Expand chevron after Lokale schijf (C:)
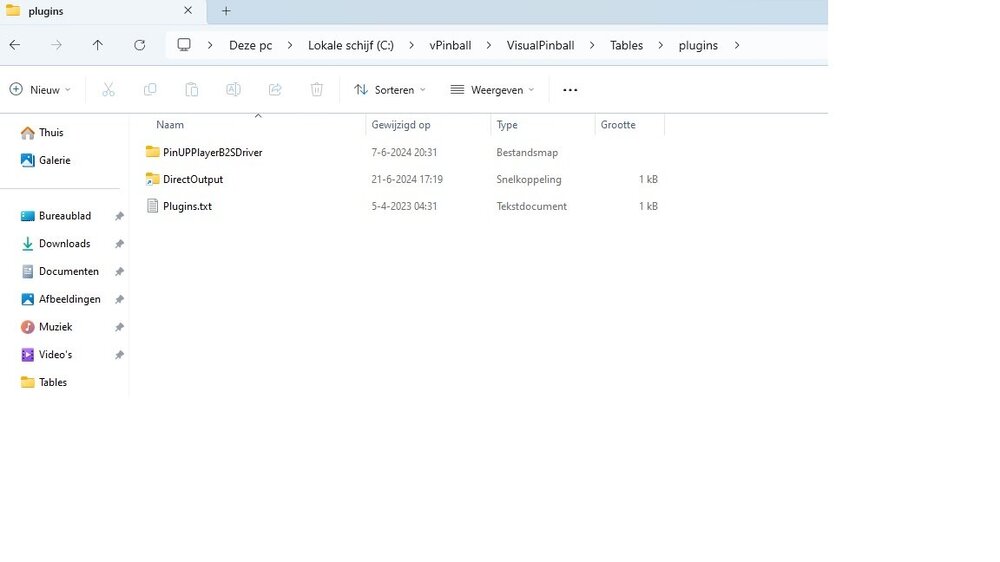 (411, 45)
